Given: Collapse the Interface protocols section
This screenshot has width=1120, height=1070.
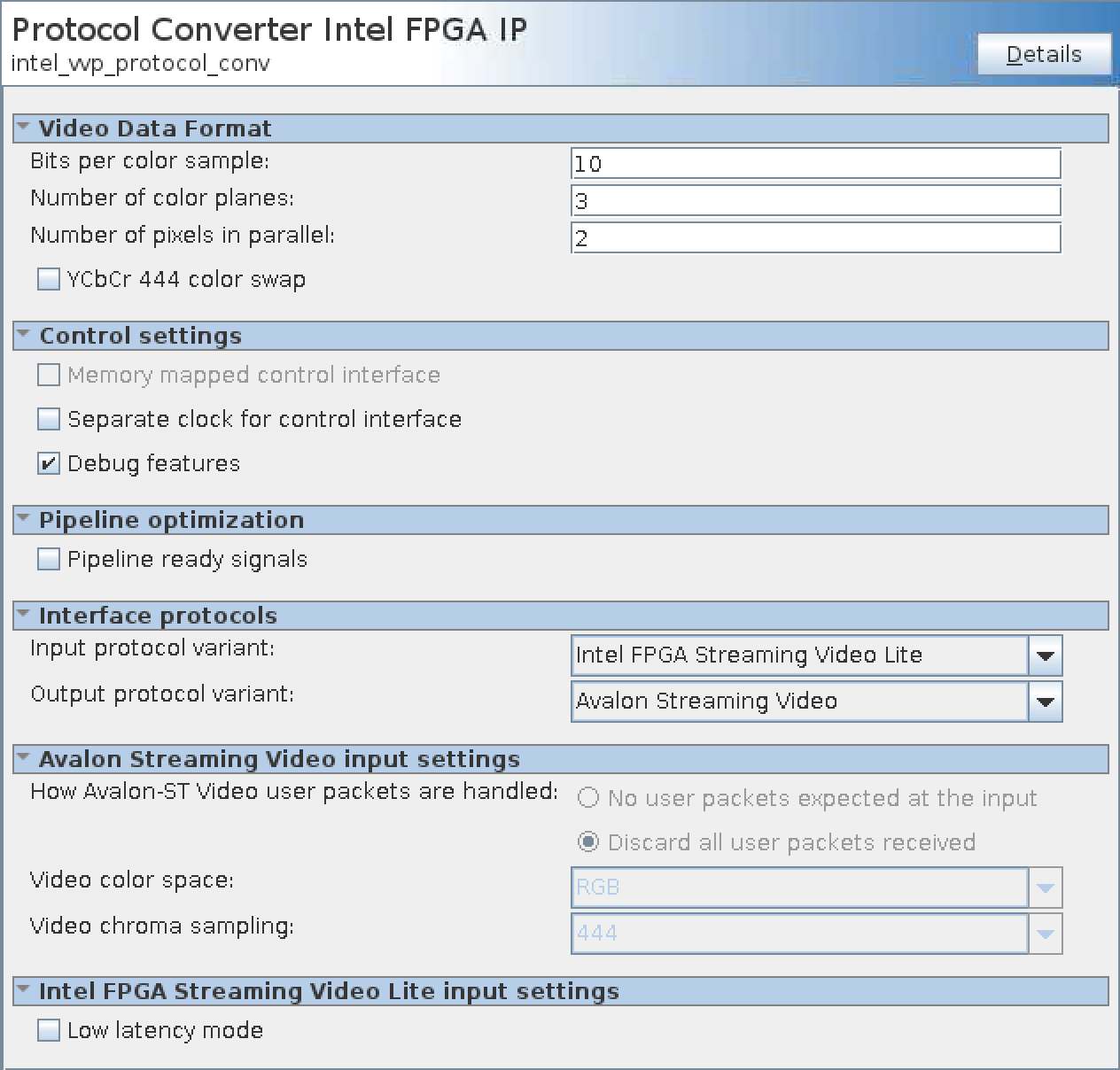Looking at the screenshot, I should pos(24,615).
